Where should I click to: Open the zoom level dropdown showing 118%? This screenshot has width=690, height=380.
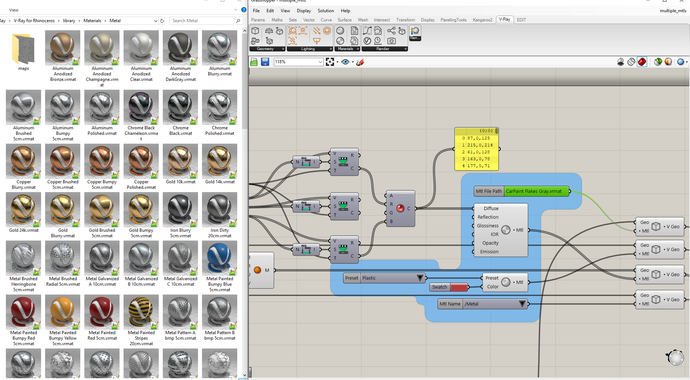[x=298, y=62]
